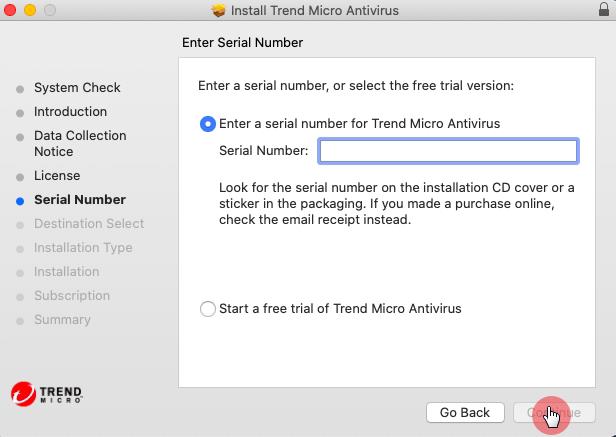This screenshot has height=437, width=616.
Task: Select Enter a serial number radio button
Action: (x=208, y=124)
